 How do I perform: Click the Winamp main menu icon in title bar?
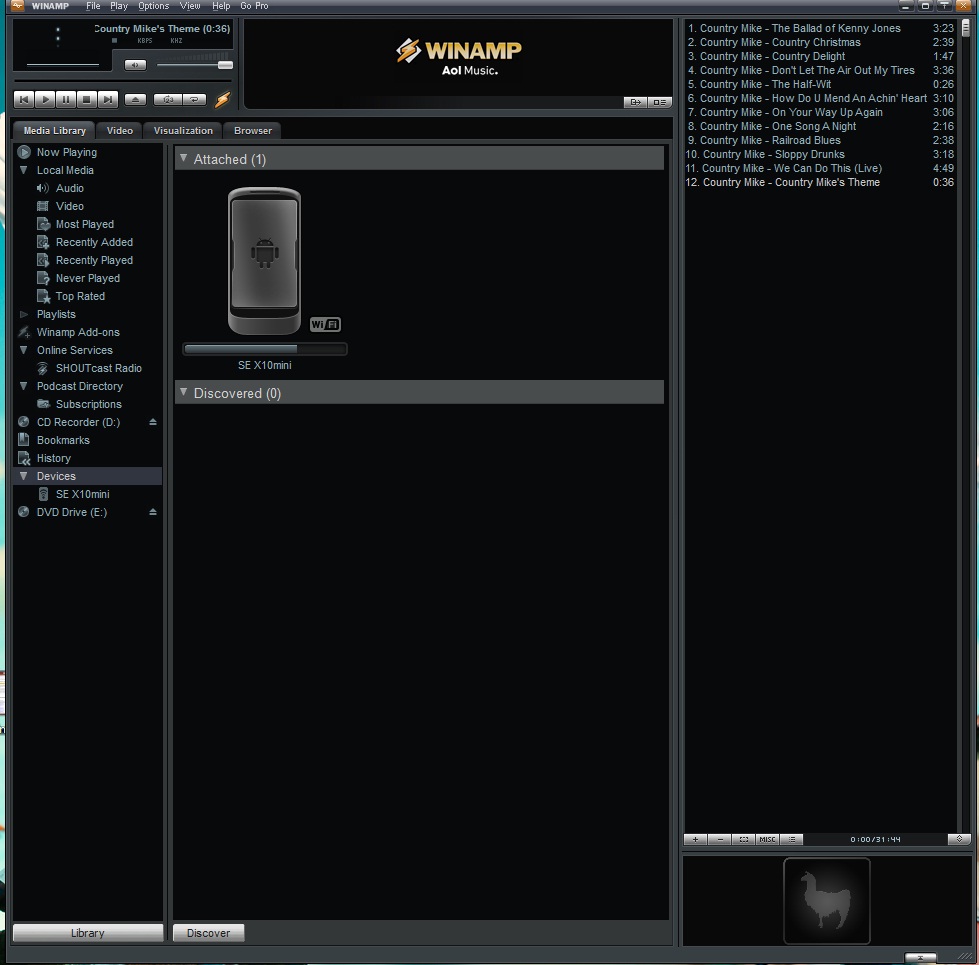tap(17, 6)
